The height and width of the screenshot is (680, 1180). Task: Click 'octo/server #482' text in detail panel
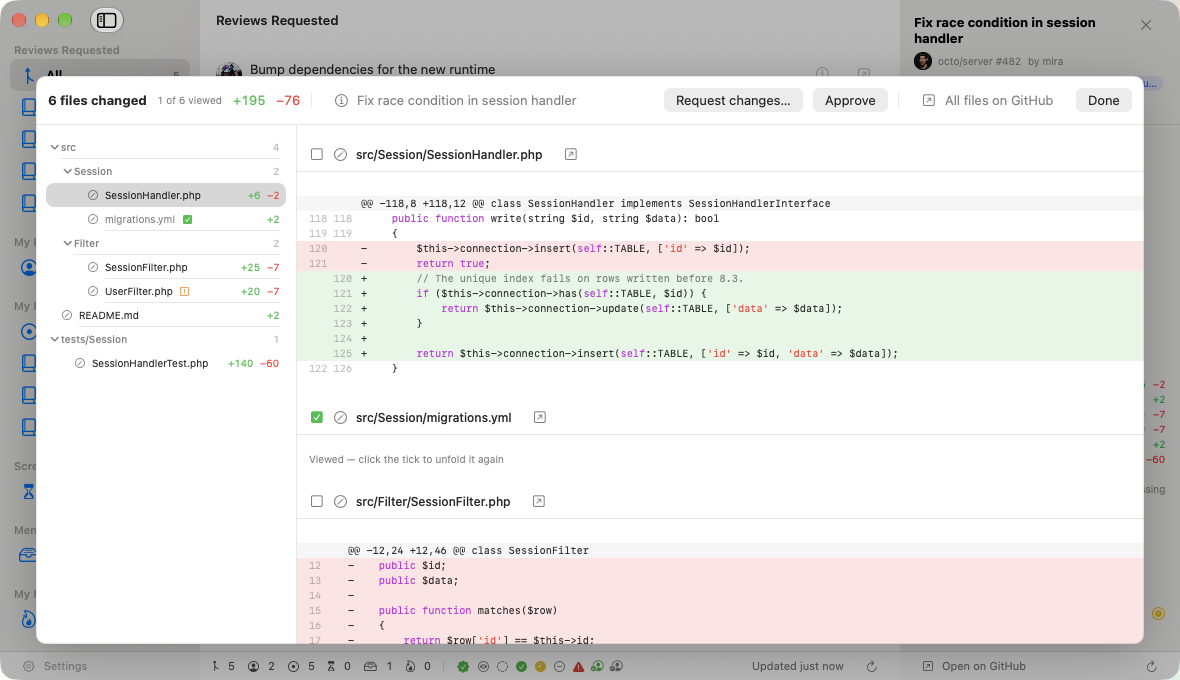click(979, 62)
